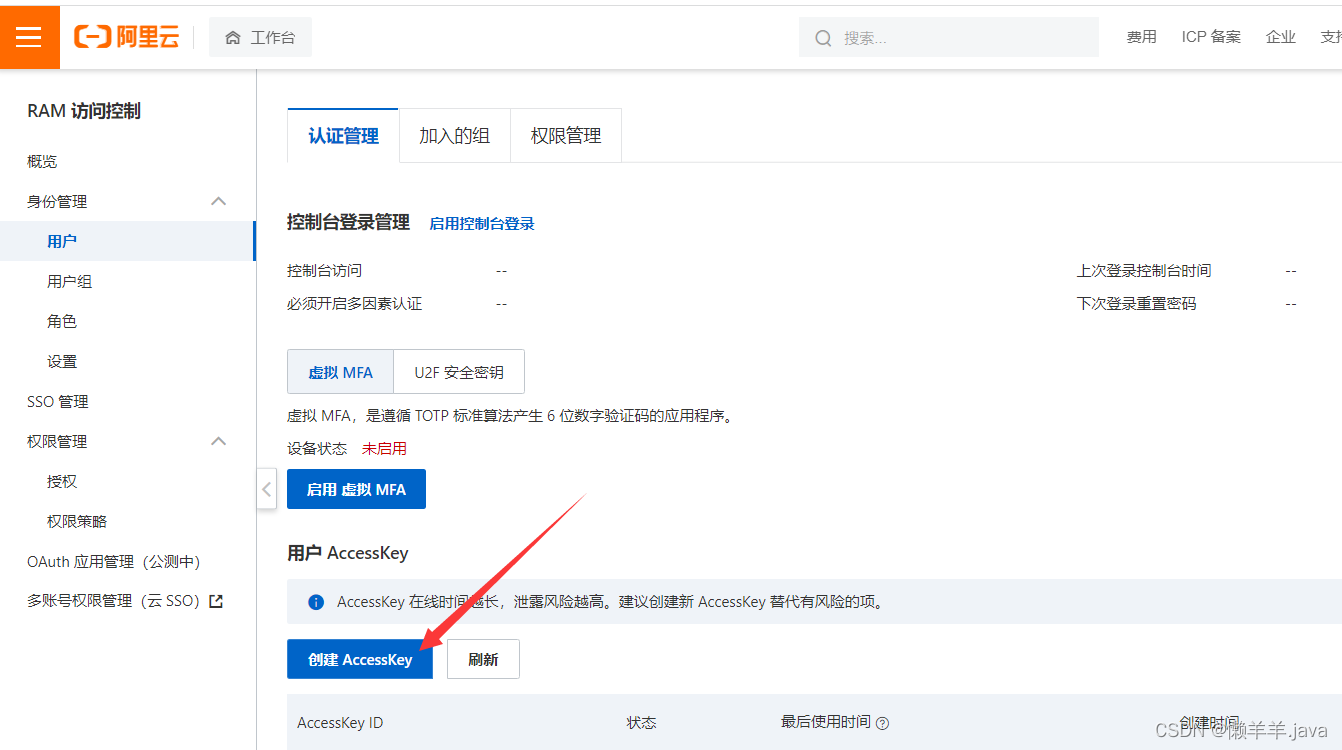Click external link icon beside 多账号权限管理
Viewport: 1342px width, 750px height.
(215, 601)
